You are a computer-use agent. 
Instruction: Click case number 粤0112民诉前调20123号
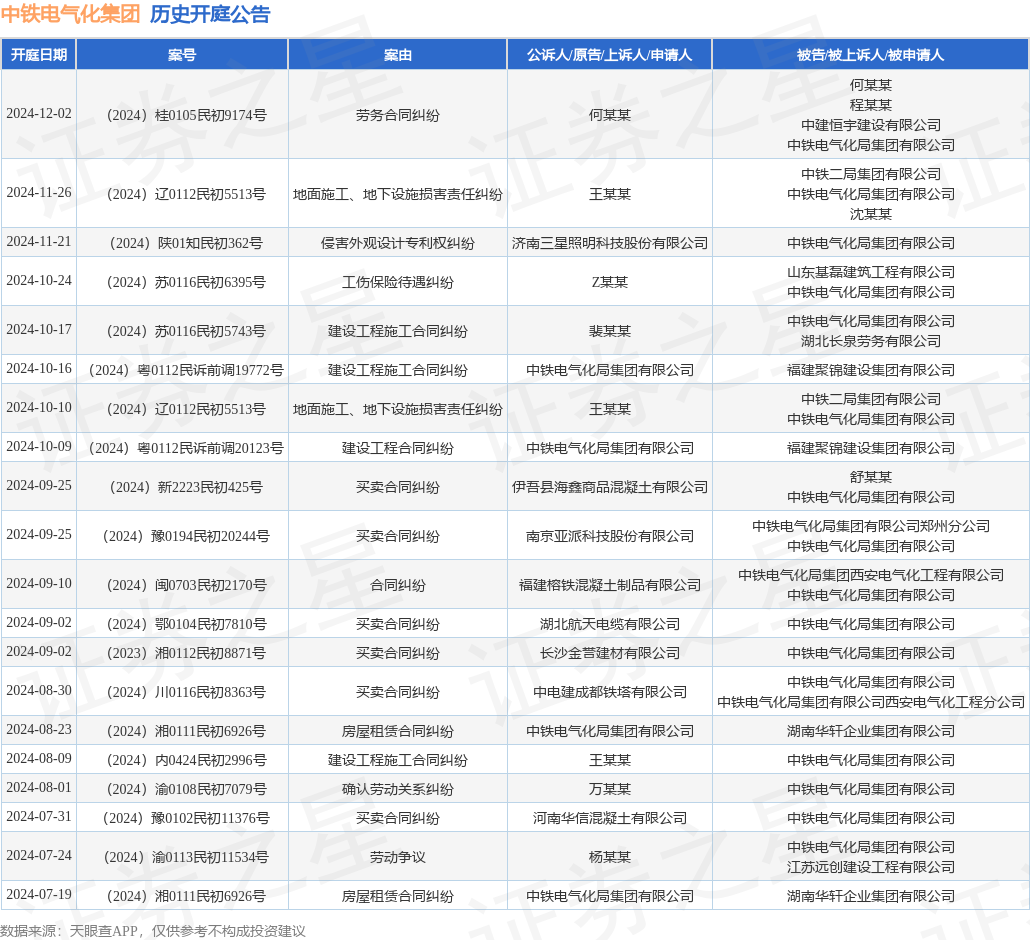tap(186, 448)
